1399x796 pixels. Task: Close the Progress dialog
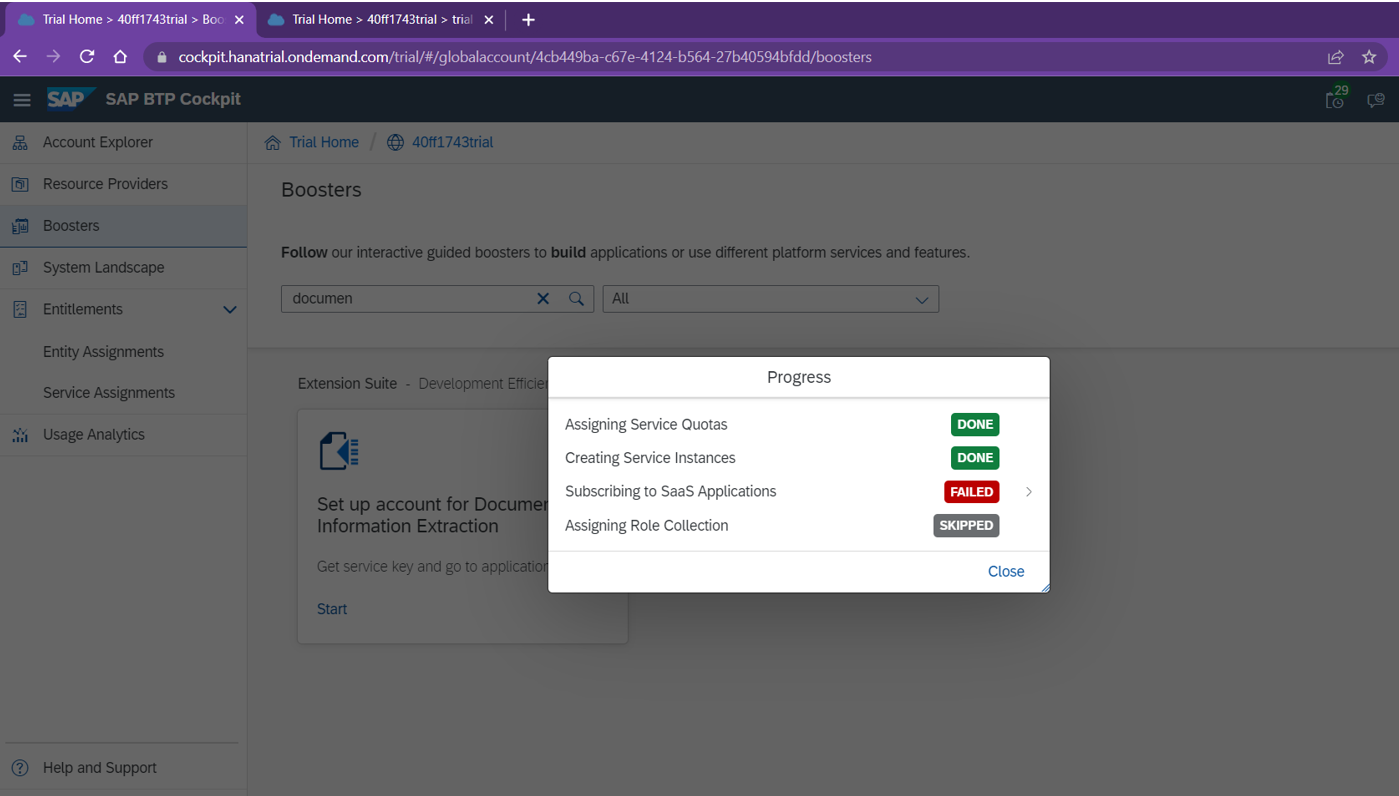(1005, 571)
